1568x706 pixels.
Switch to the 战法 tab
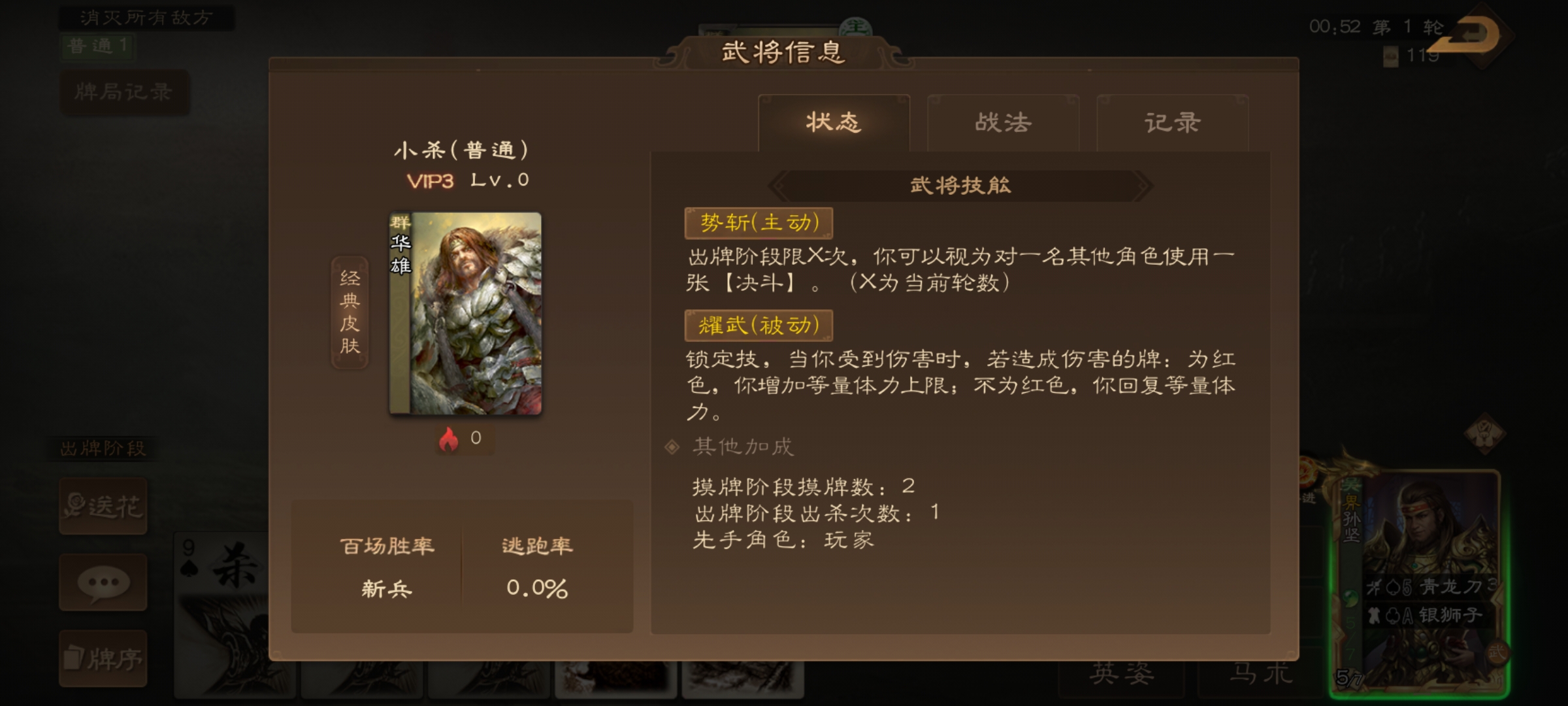pyautogui.click(x=1003, y=123)
